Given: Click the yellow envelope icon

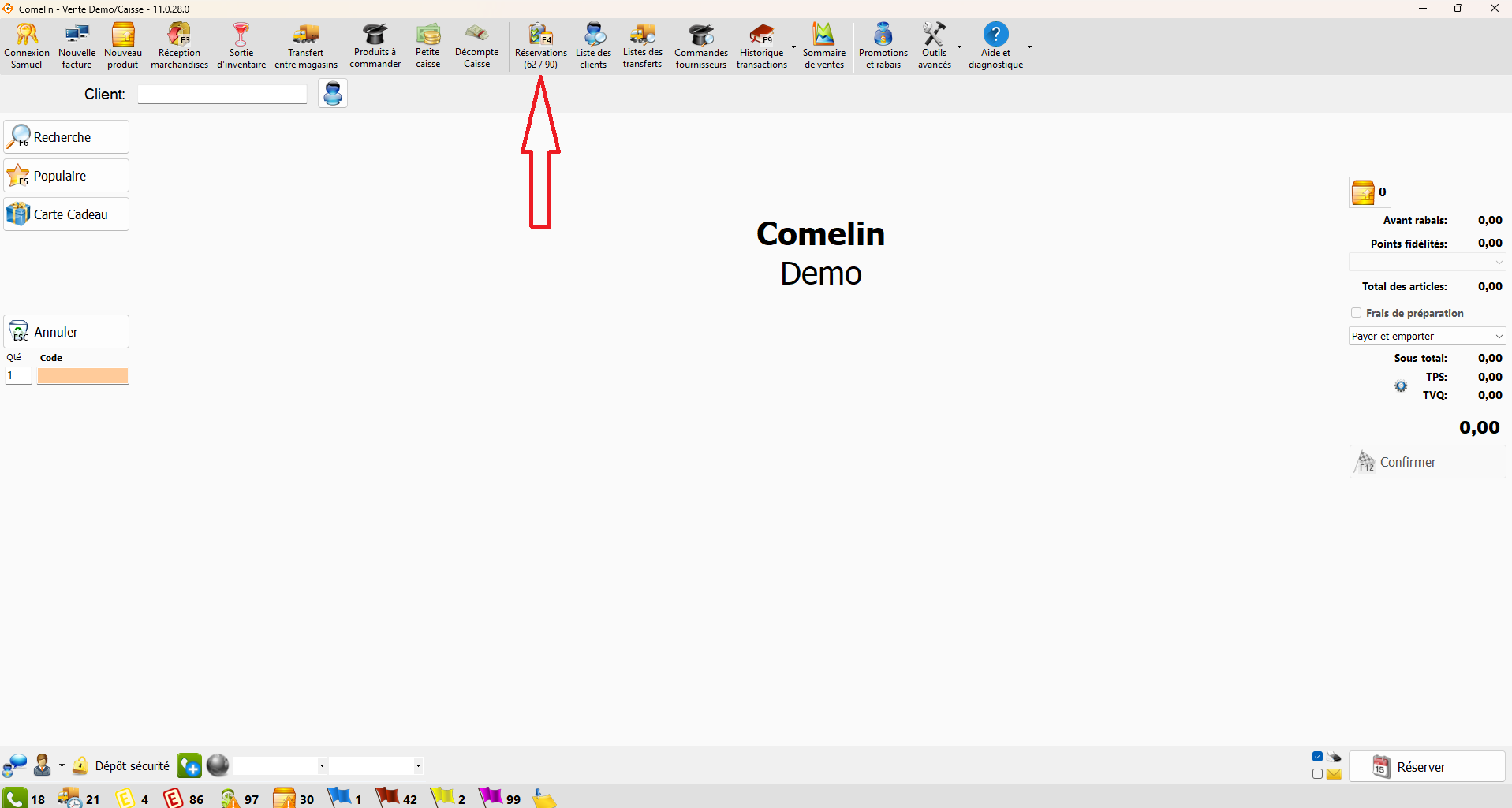Looking at the screenshot, I should pyautogui.click(x=1334, y=774).
